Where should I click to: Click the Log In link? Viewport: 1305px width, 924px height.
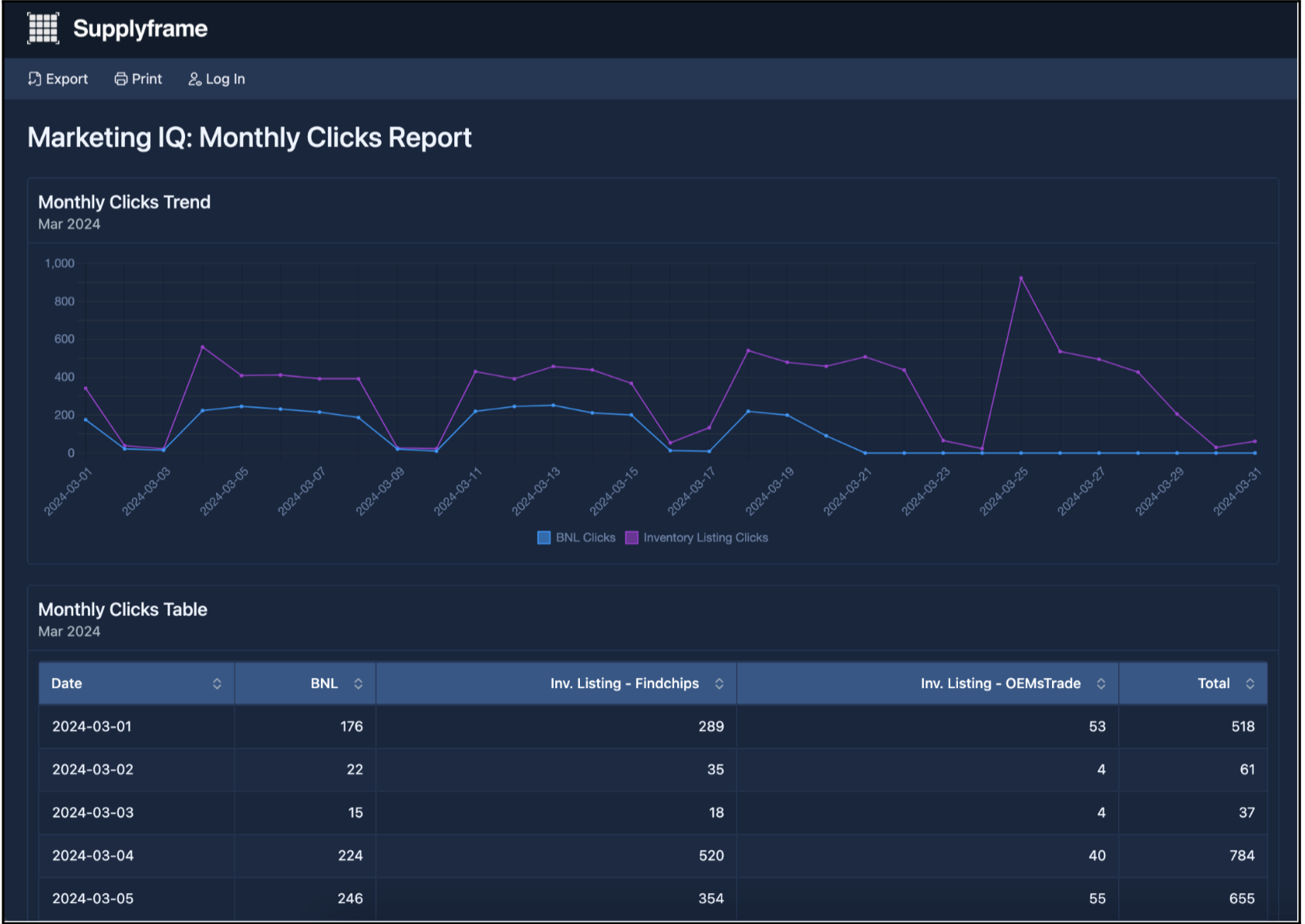tap(225, 79)
